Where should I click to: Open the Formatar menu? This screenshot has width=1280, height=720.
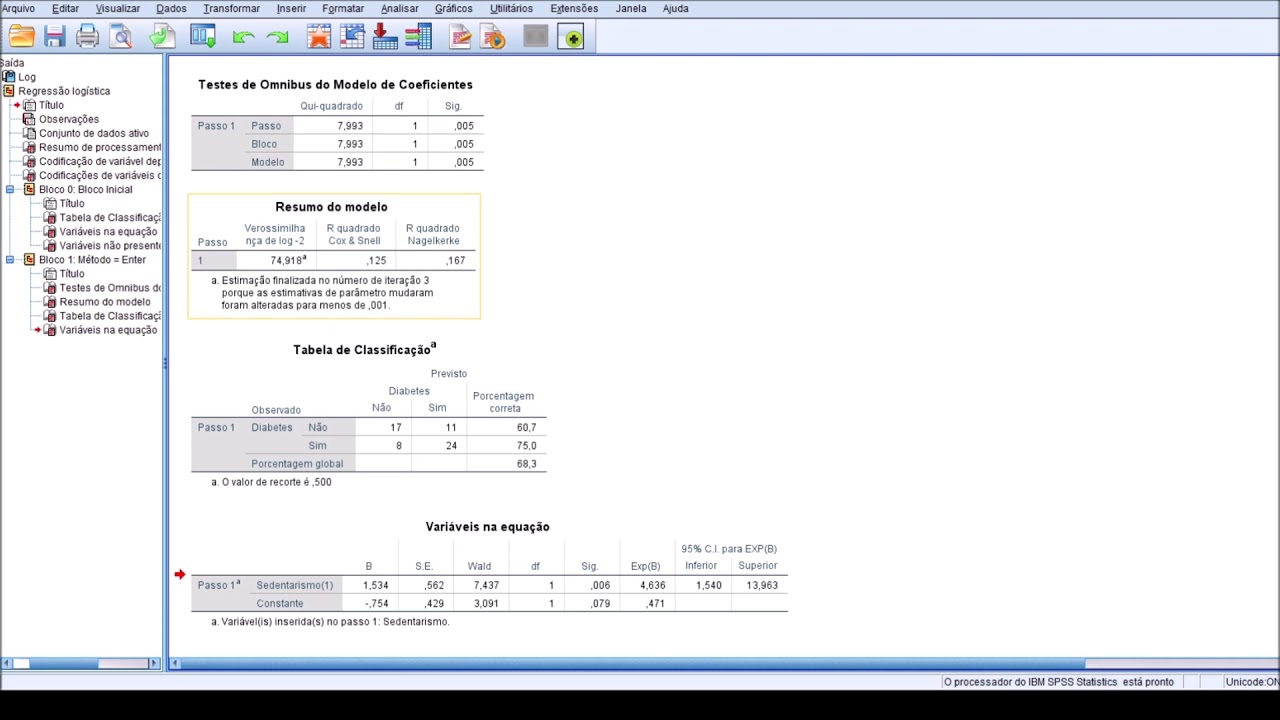(x=343, y=8)
